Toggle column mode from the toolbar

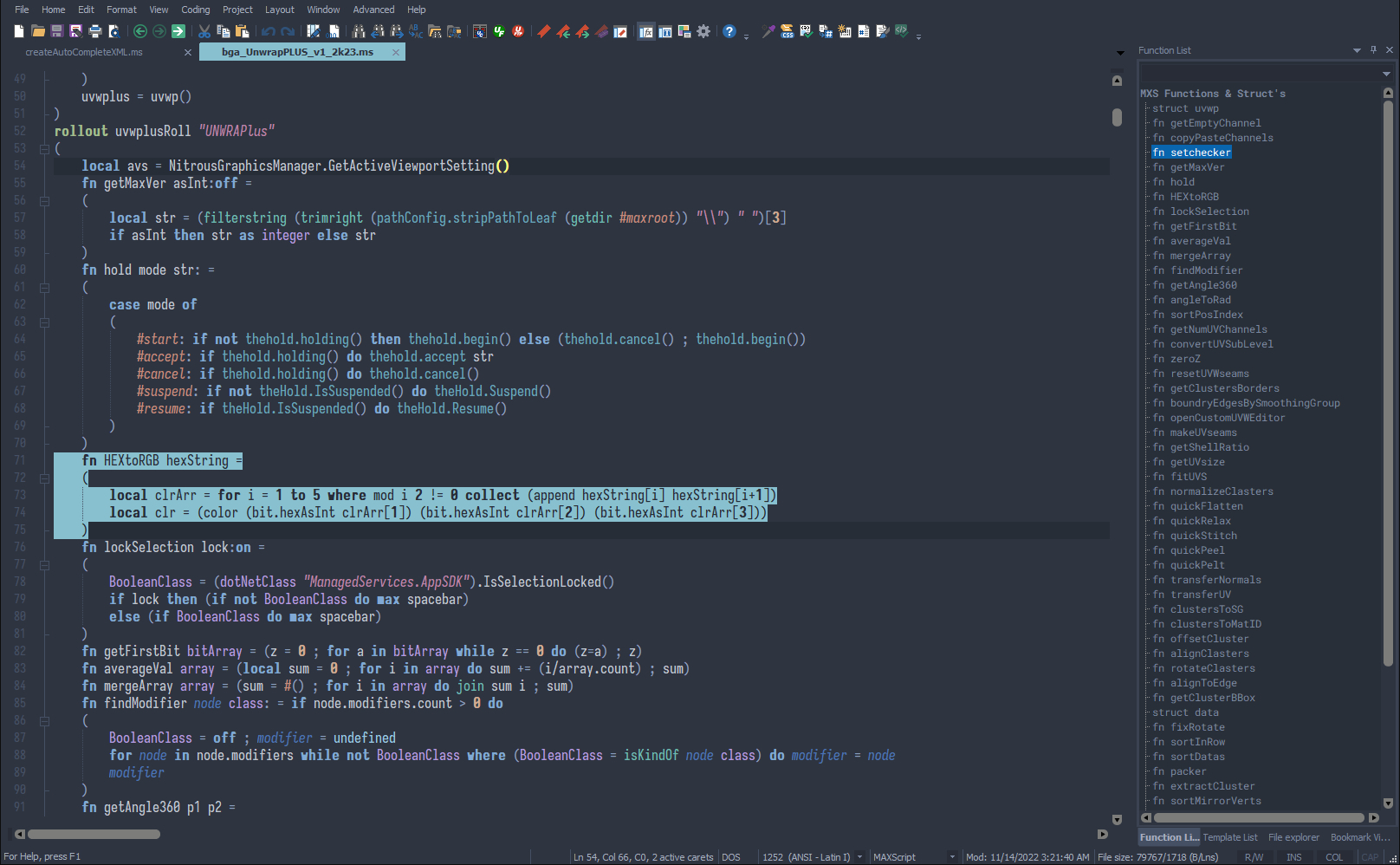(x=314, y=31)
